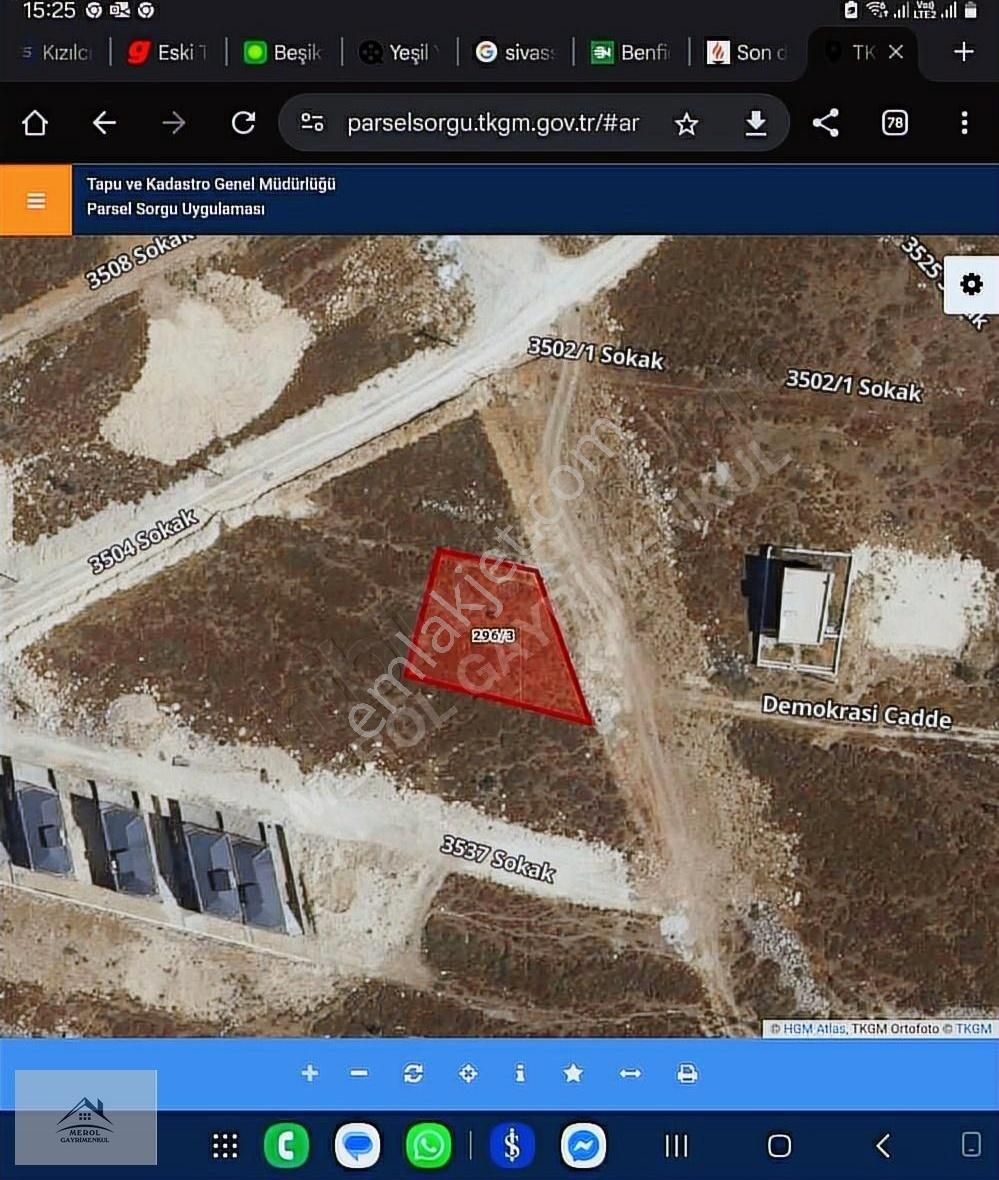This screenshot has width=999, height=1180.
Task: Open a new browser tab
Action: tap(963, 52)
